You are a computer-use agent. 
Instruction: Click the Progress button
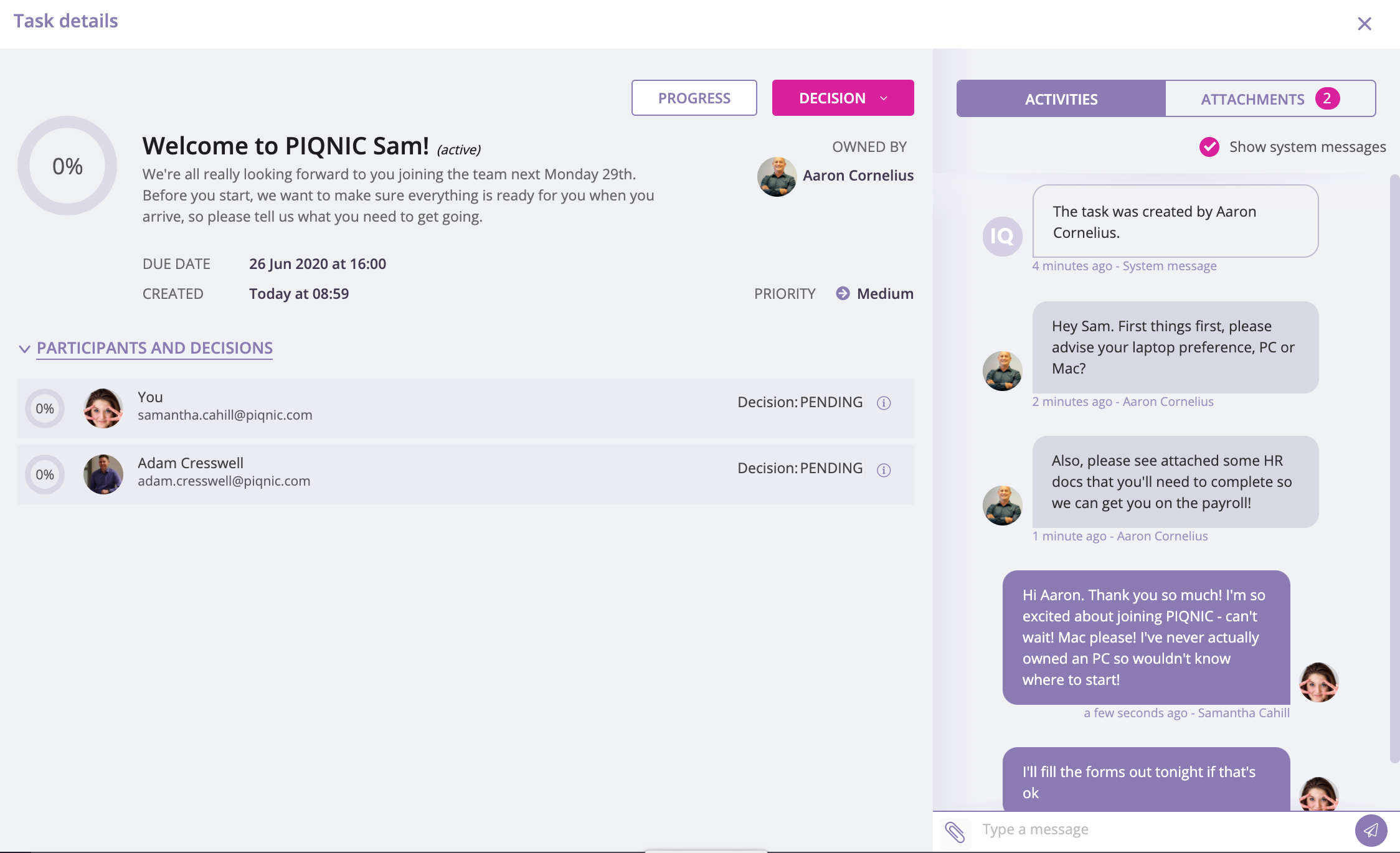tap(694, 98)
